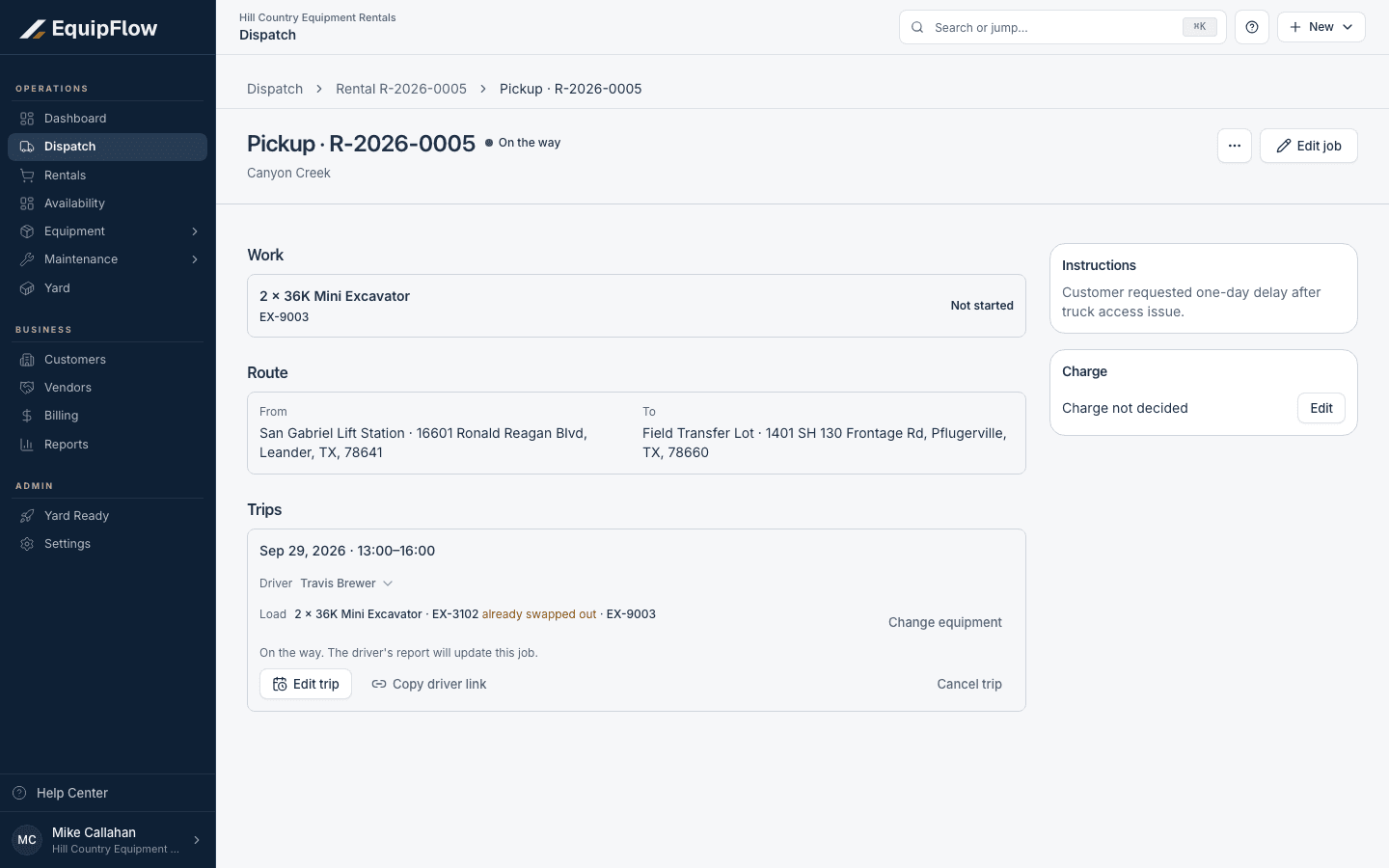Click 'Charge not decided' text
The image size is (1389, 868).
[1125, 408]
